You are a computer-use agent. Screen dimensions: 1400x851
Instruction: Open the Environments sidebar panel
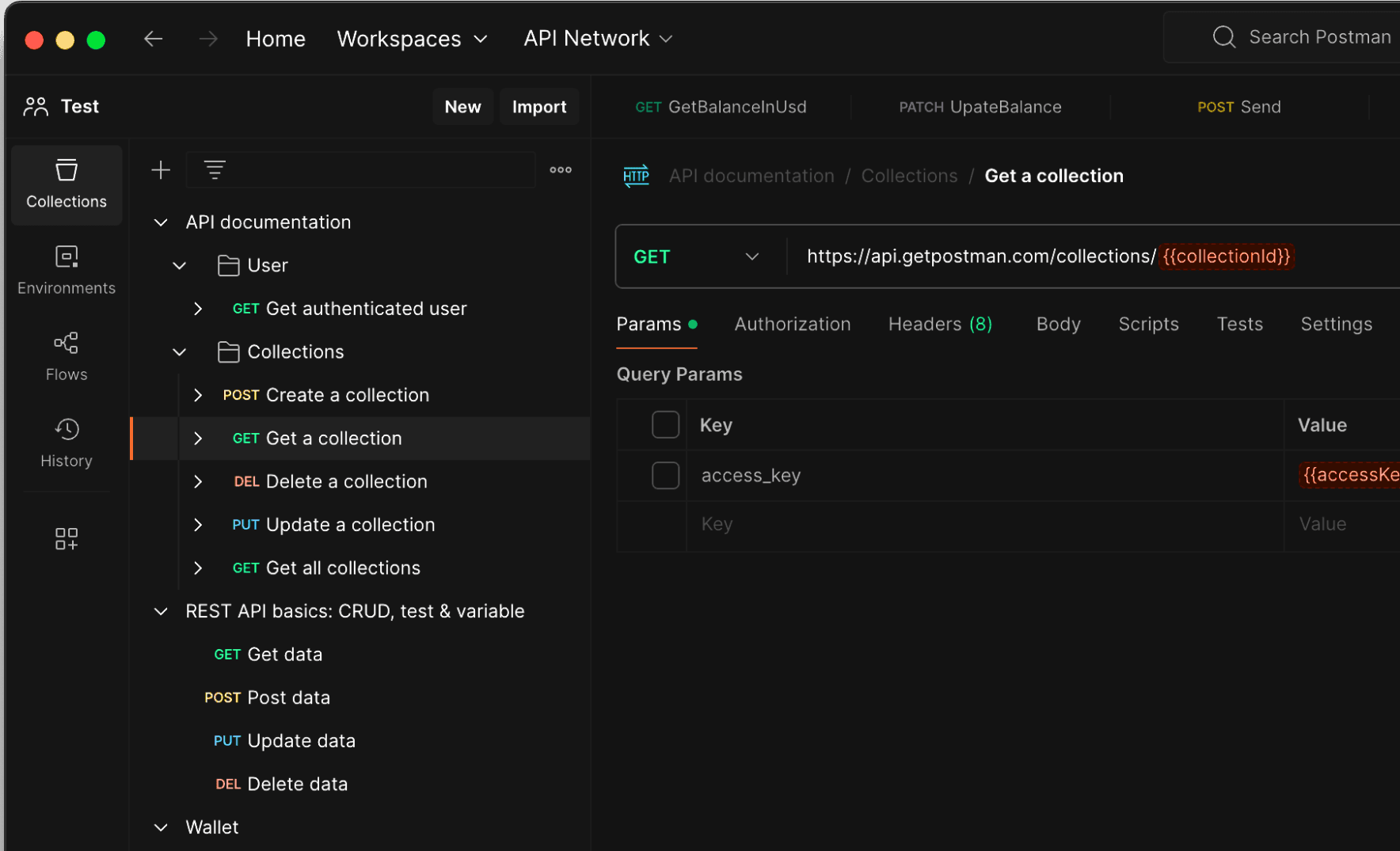[67, 271]
